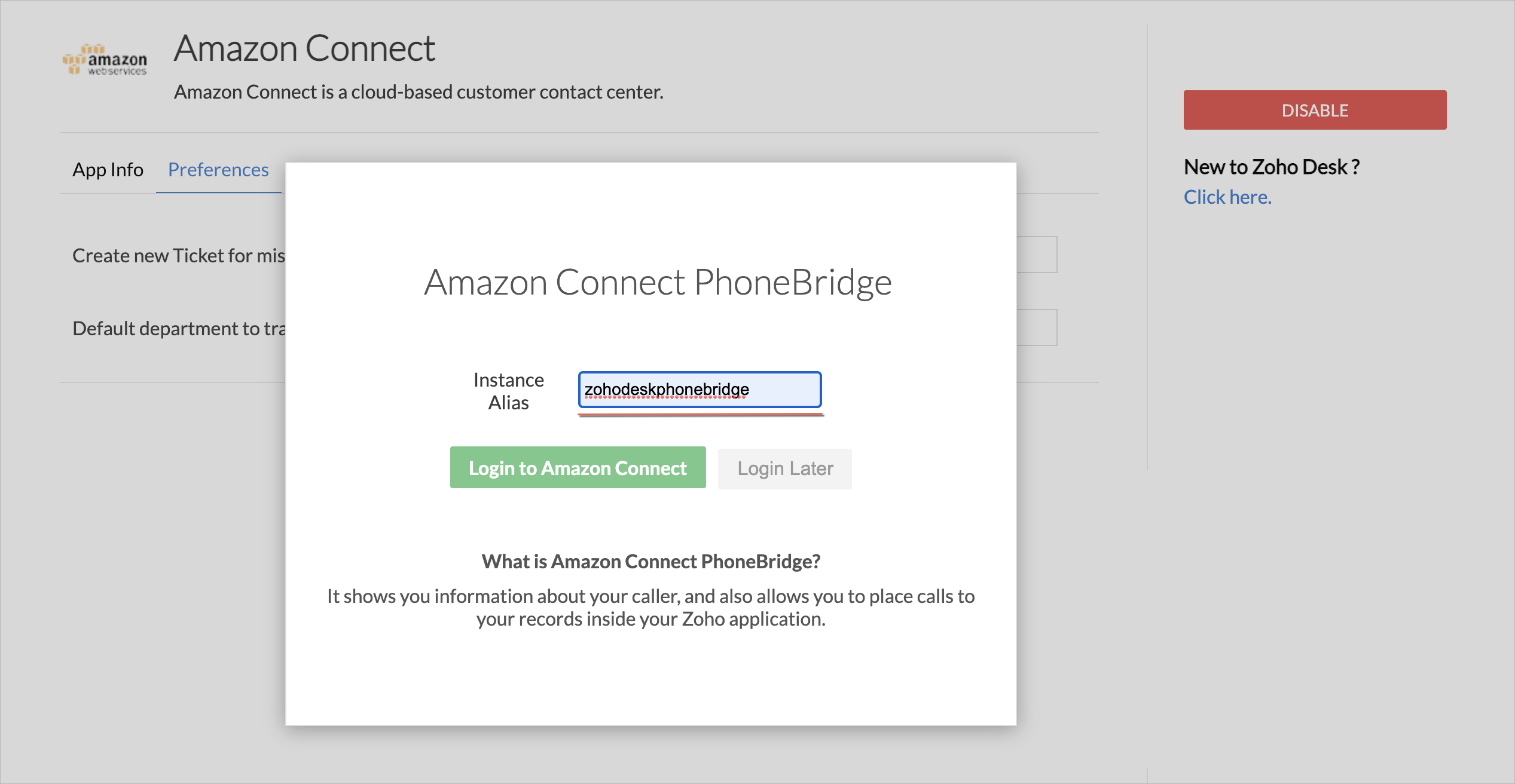Open the 'Click here.' link
1515x784 pixels.
pos(1227,197)
